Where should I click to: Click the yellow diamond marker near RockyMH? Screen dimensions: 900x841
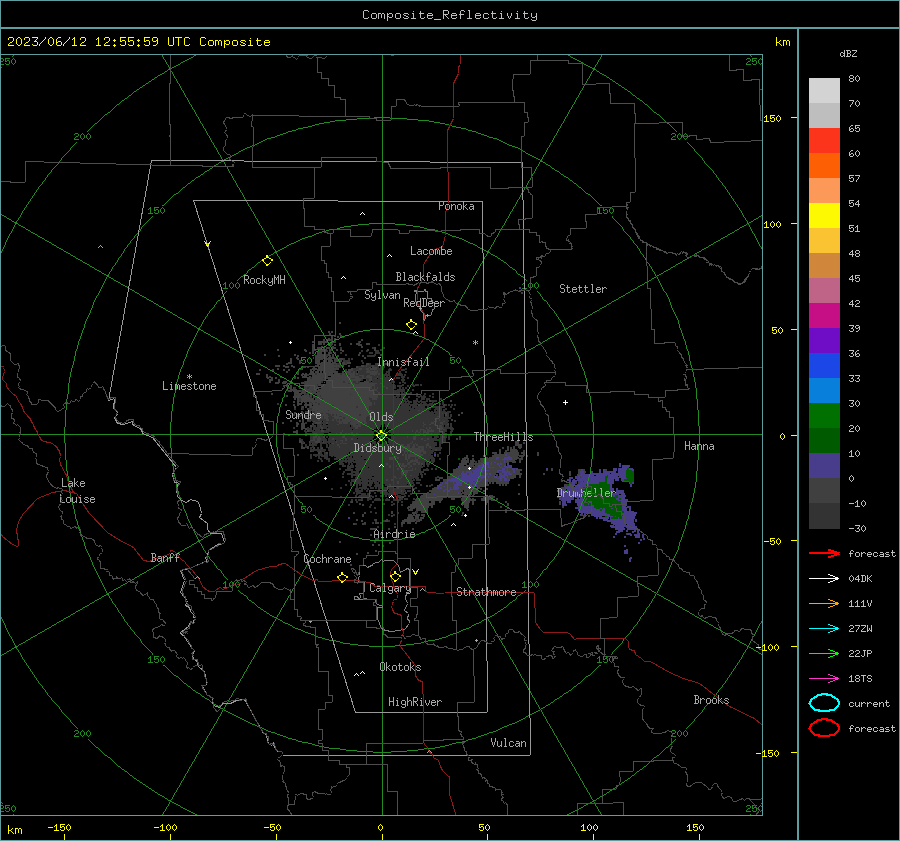pyautogui.click(x=267, y=261)
